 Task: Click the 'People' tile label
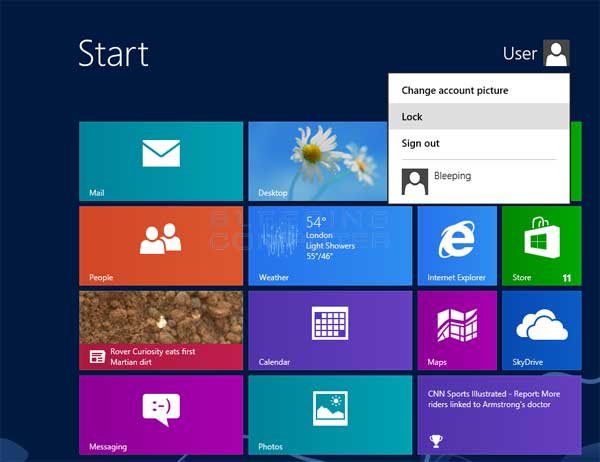coord(101,278)
